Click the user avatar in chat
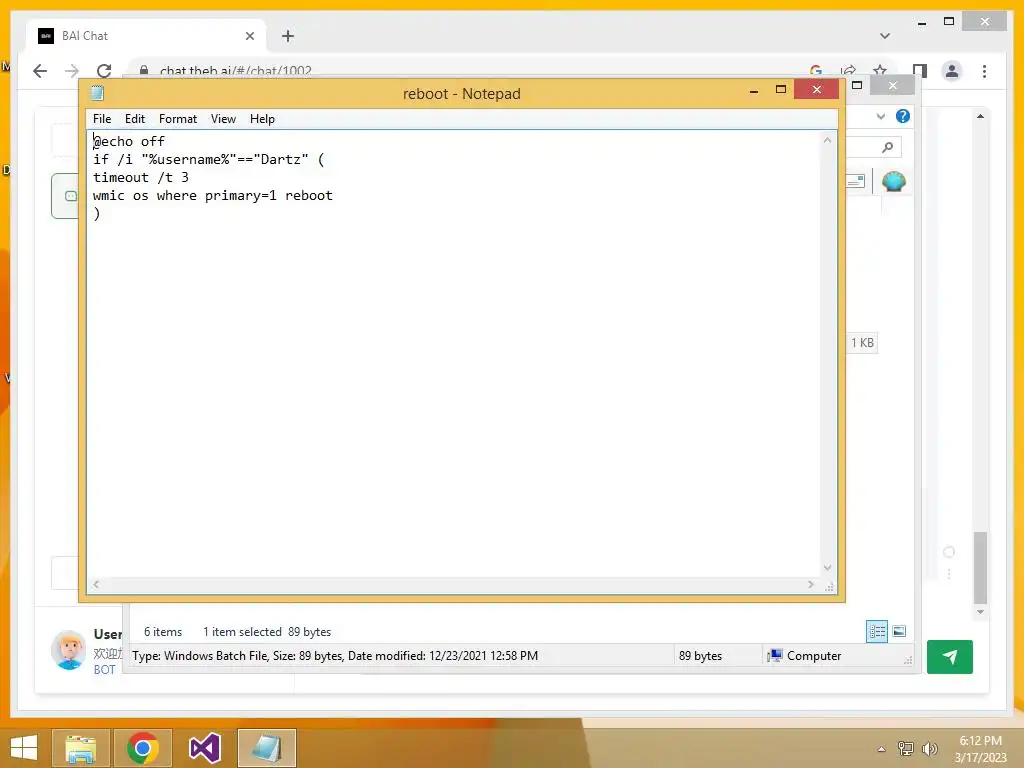Image resolution: width=1024 pixels, height=768 pixels. 69,650
